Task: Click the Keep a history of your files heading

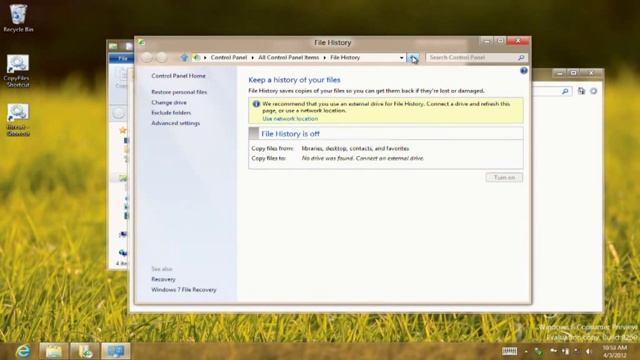Action: [294, 80]
